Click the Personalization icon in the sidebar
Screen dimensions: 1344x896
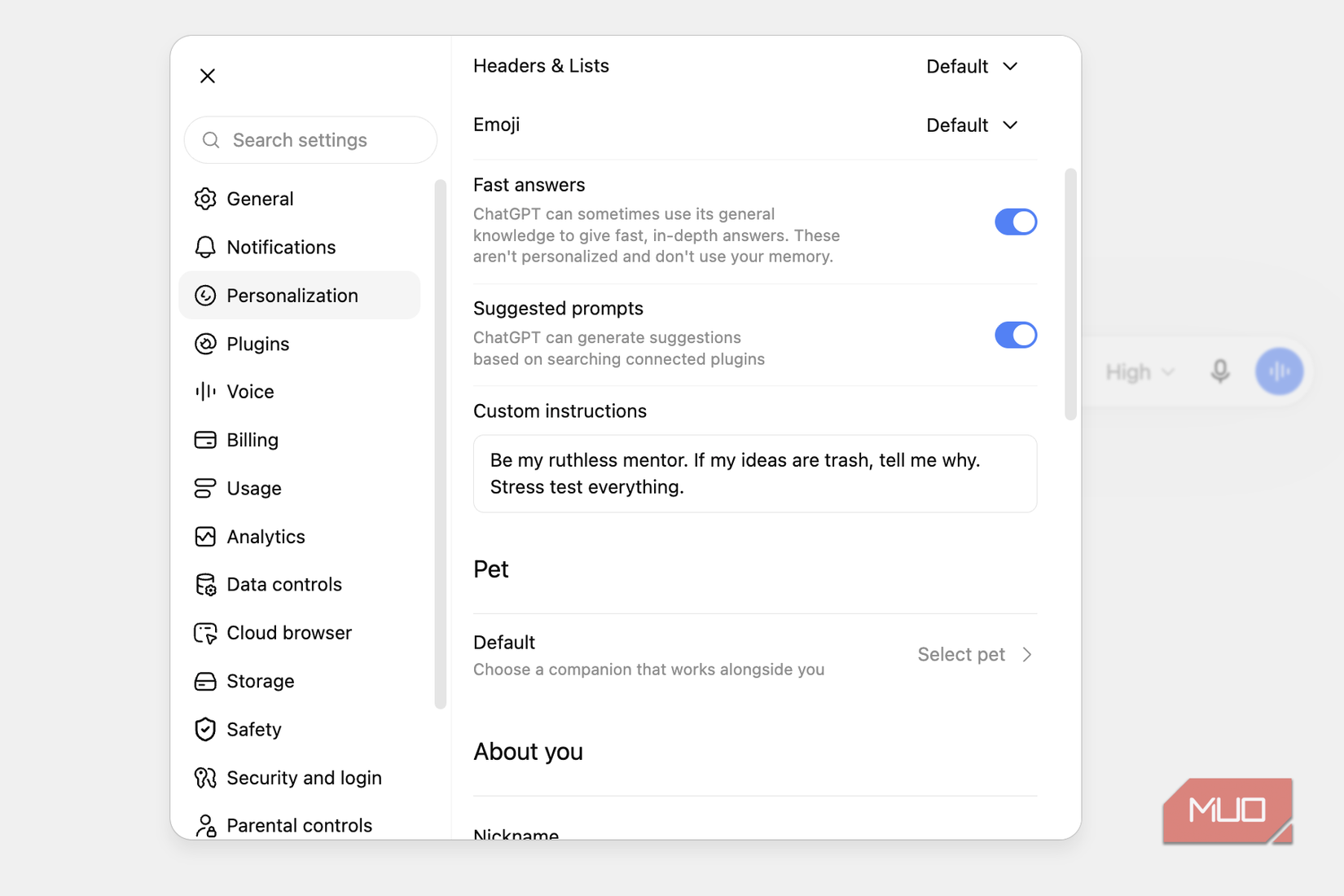[205, 296]
